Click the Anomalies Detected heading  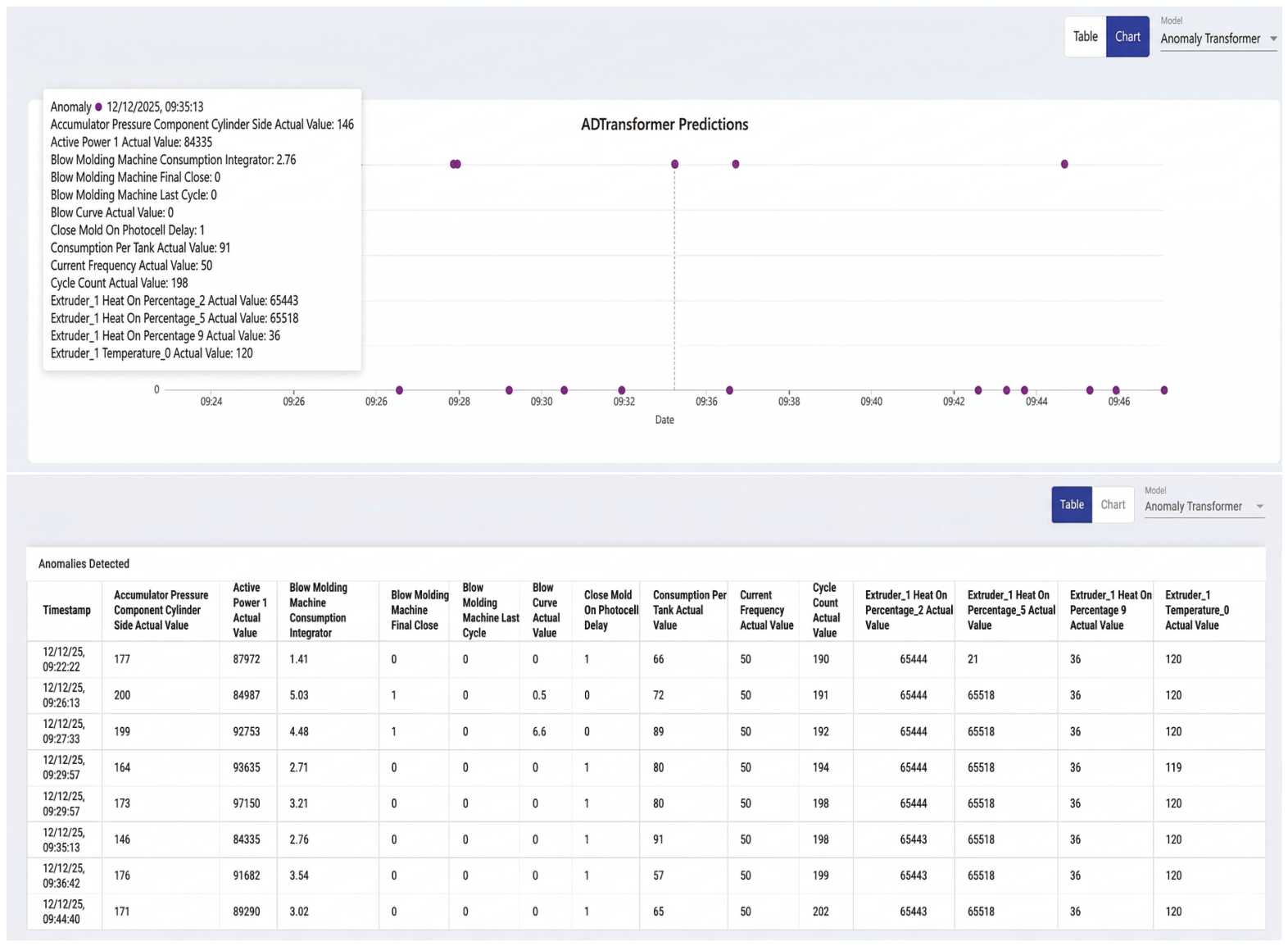84,564
